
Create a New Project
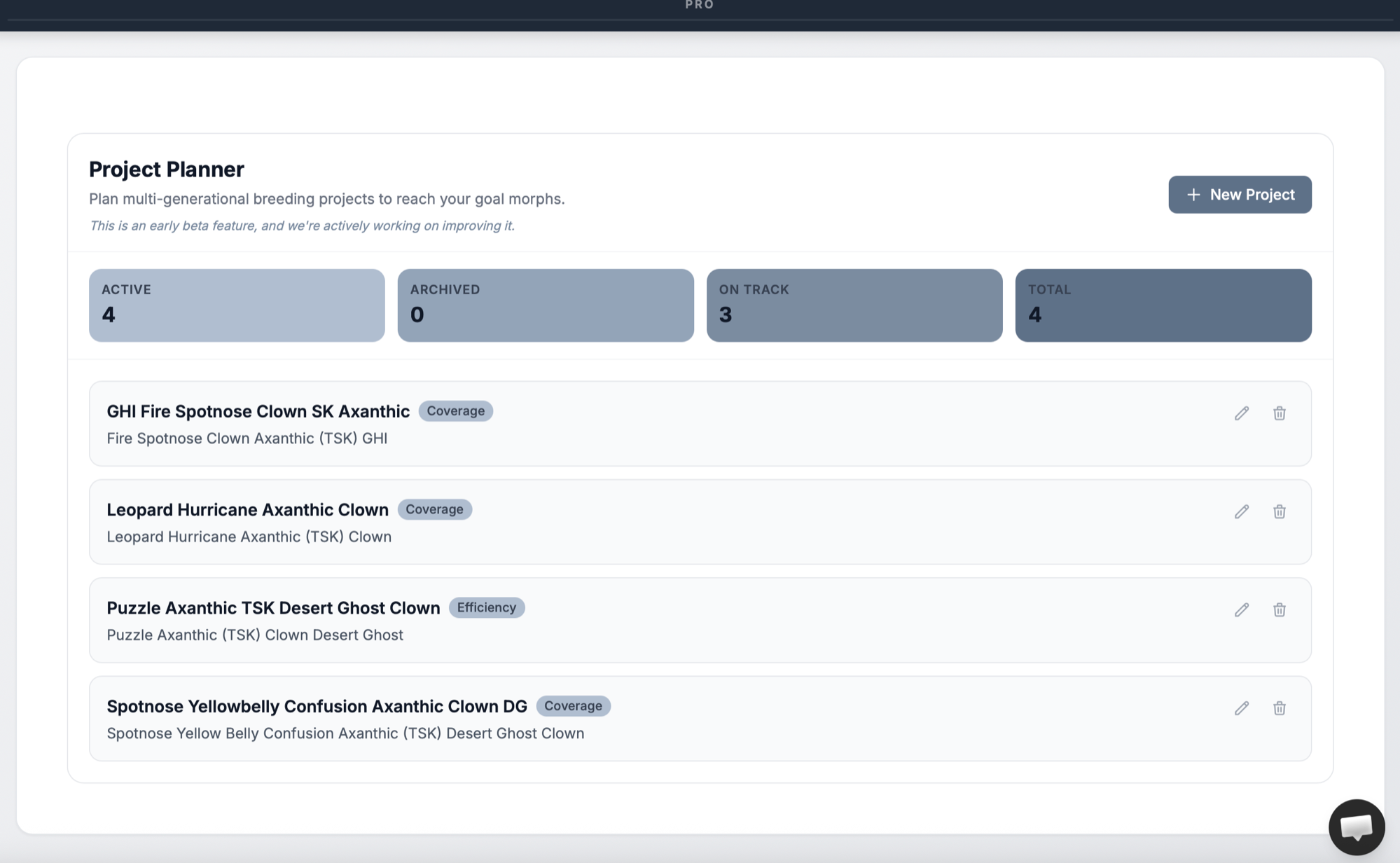click(x=1240, y=194)
